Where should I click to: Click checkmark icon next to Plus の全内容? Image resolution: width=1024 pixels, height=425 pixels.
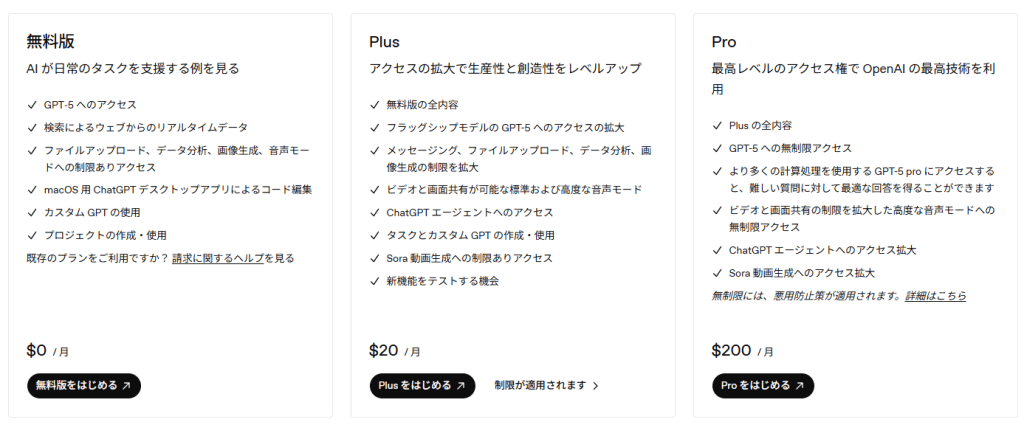[717, 125]
